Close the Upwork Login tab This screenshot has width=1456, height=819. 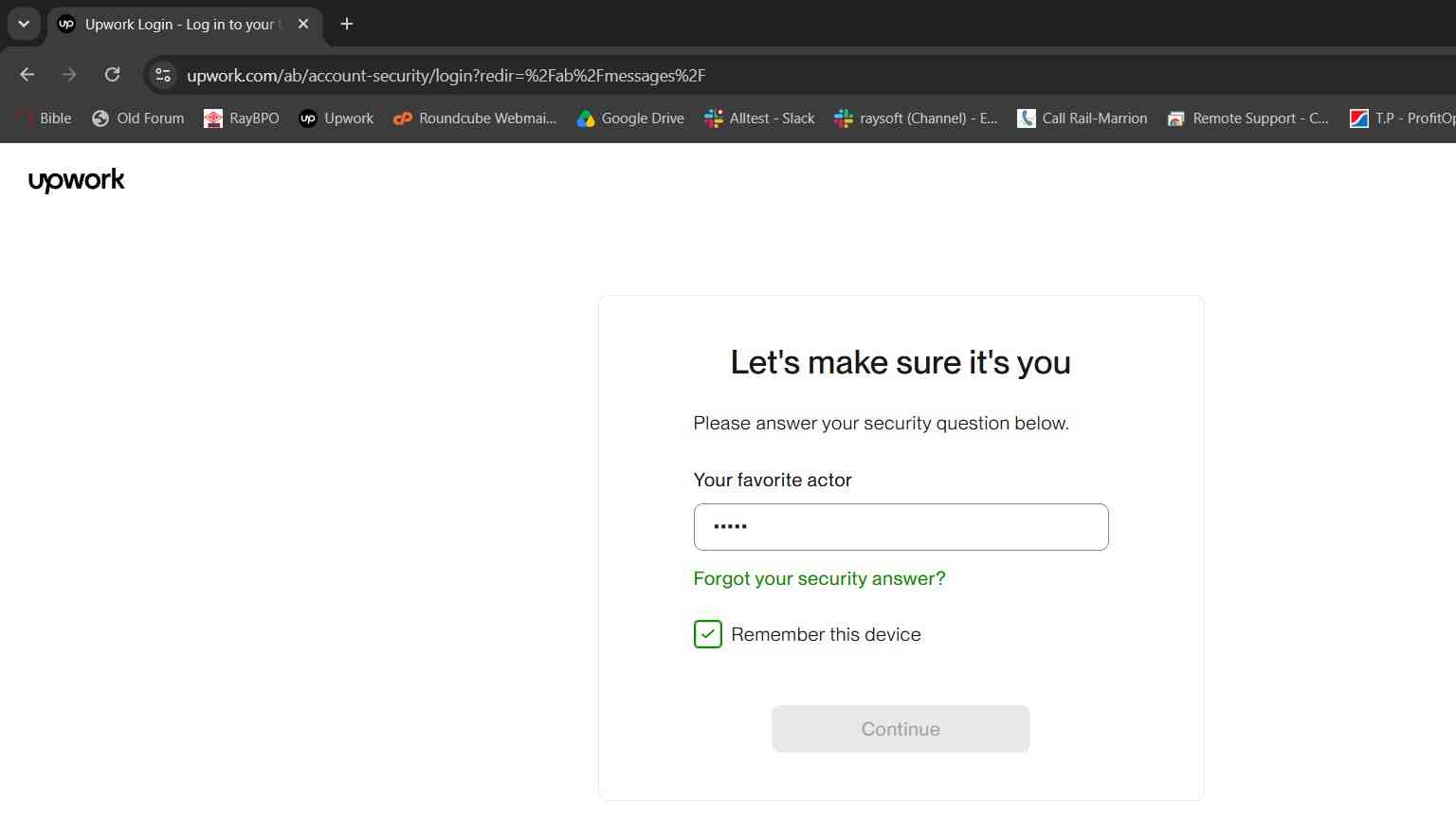point(303,24)
